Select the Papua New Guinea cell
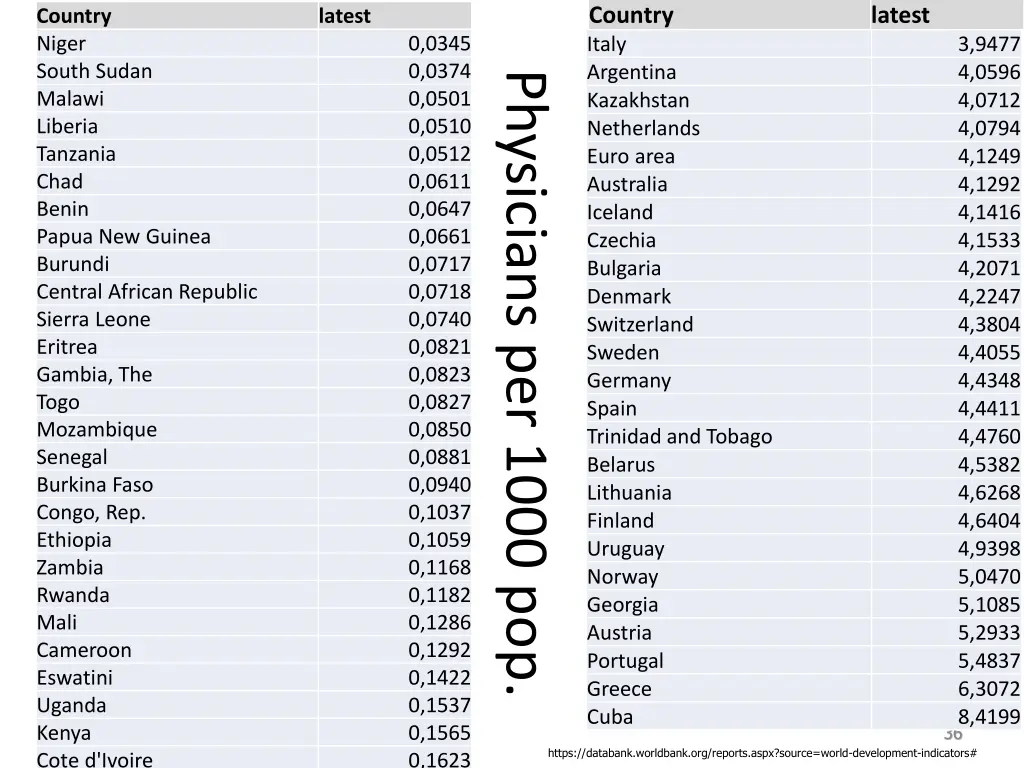1024x768 pixels. (177, 236)
